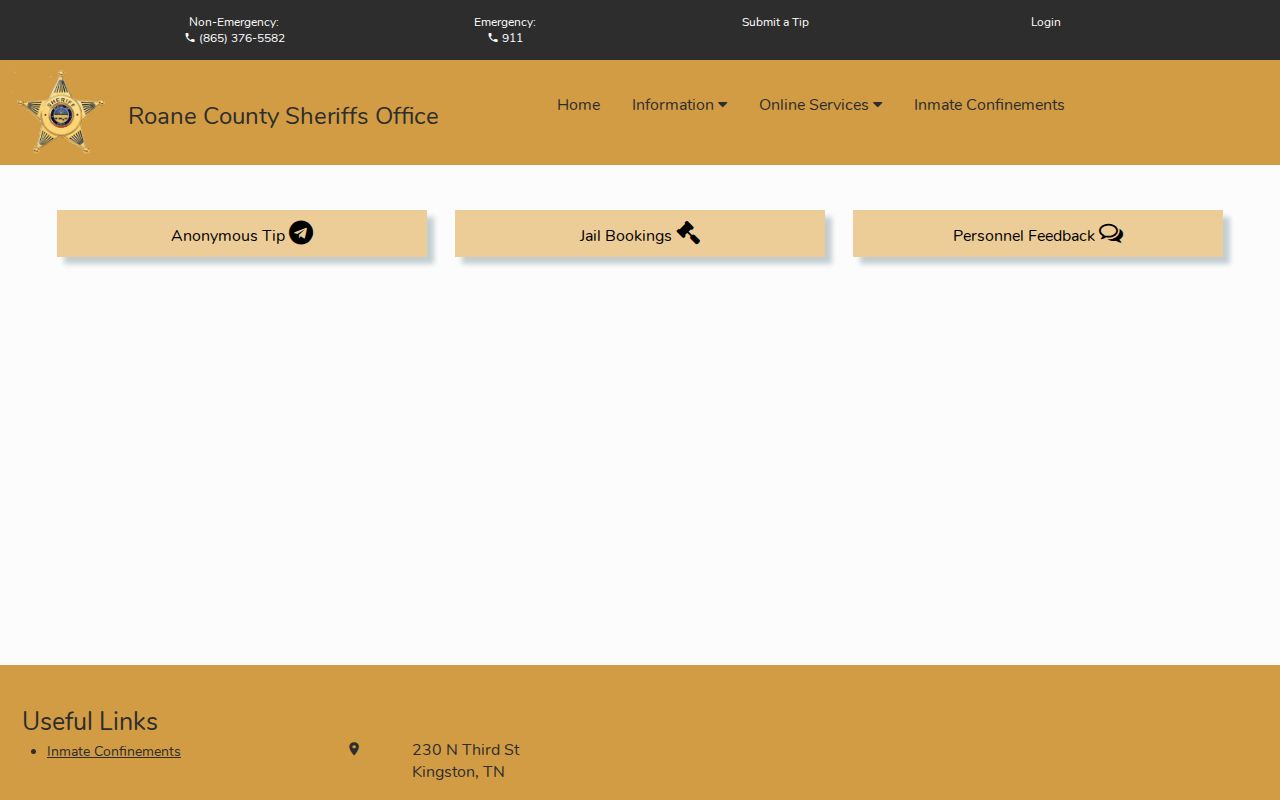Click the Useful Links heading
This screenshot has height=800, width=1280.
tap(90, 721)
